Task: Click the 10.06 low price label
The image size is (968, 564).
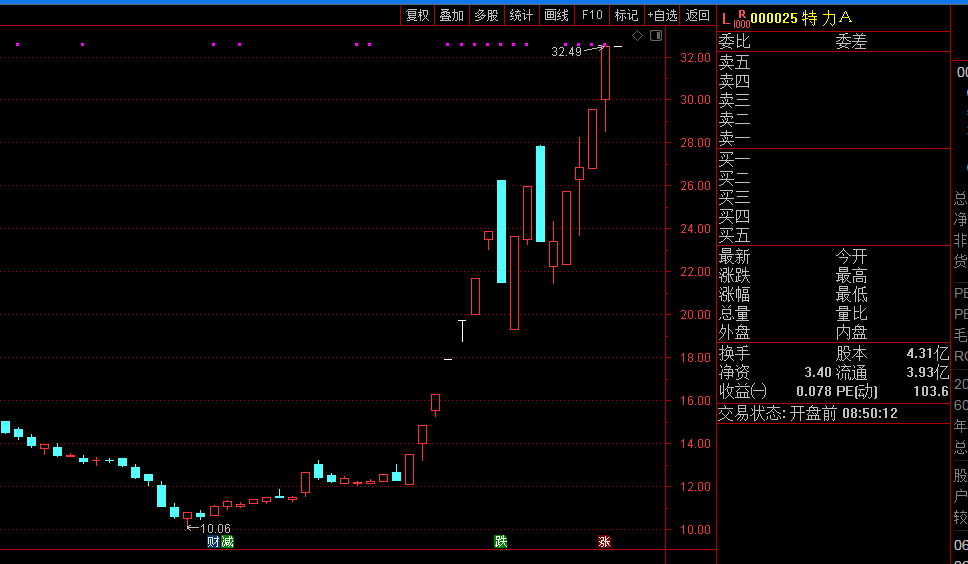Action: click(x=215, y=529)
